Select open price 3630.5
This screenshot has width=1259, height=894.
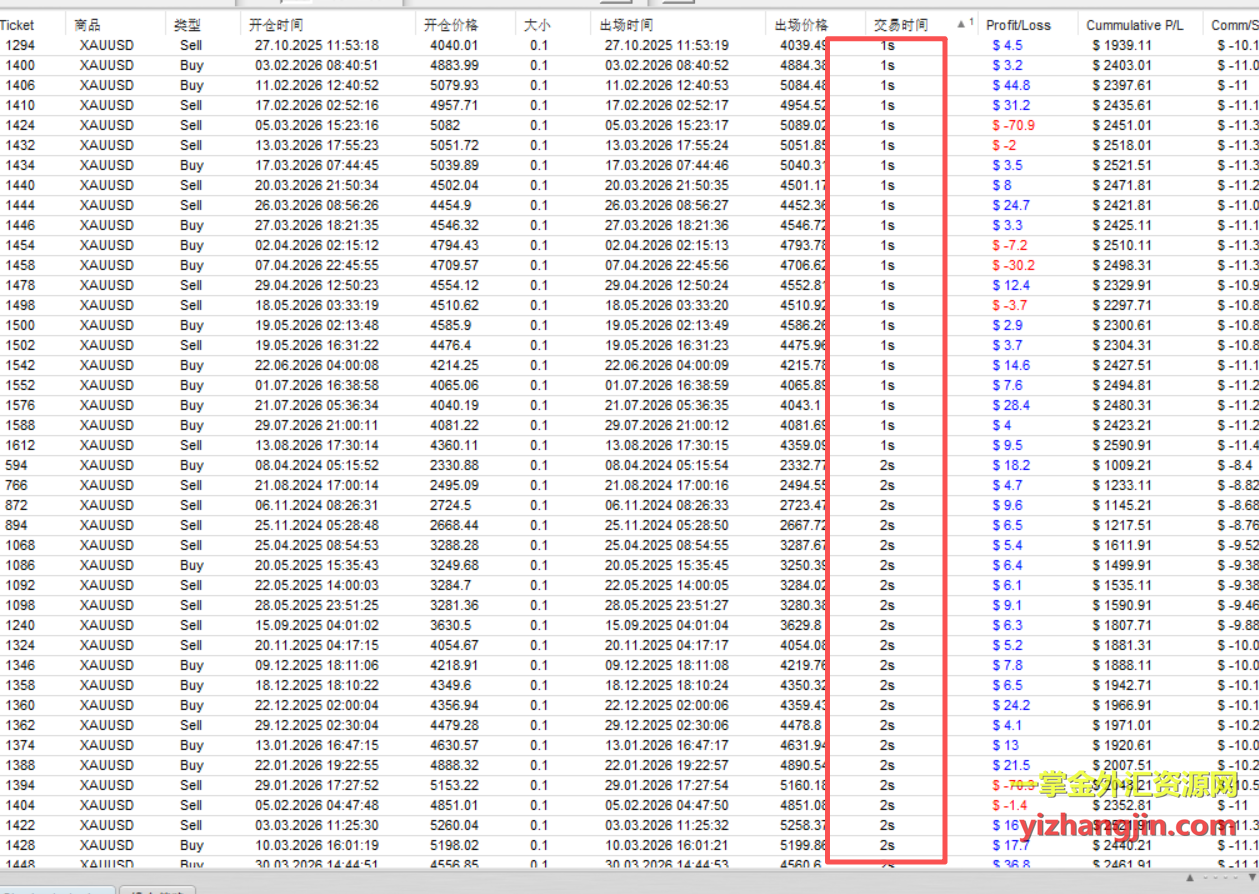(x=450, y=625)
